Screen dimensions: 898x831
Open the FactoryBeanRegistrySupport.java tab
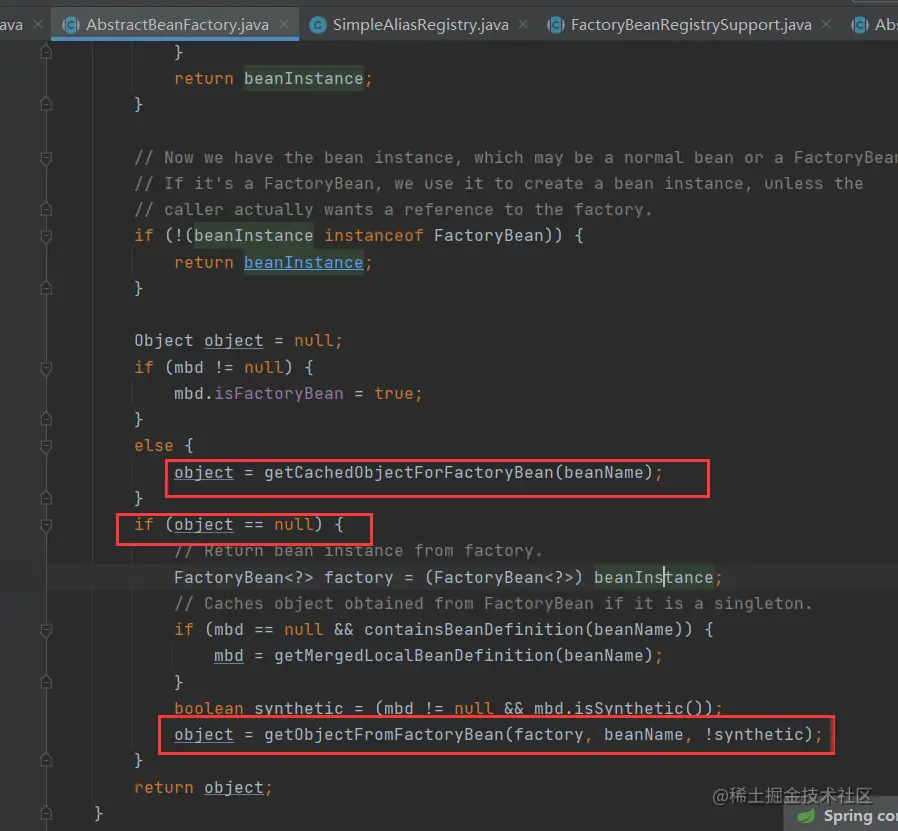coord(691,25)
